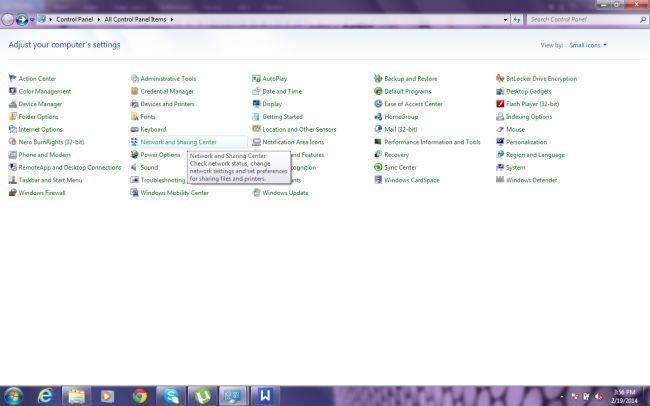The image size is (650, 406).
Task: Open the Ease of Access Center link
Action: [413, 104]
